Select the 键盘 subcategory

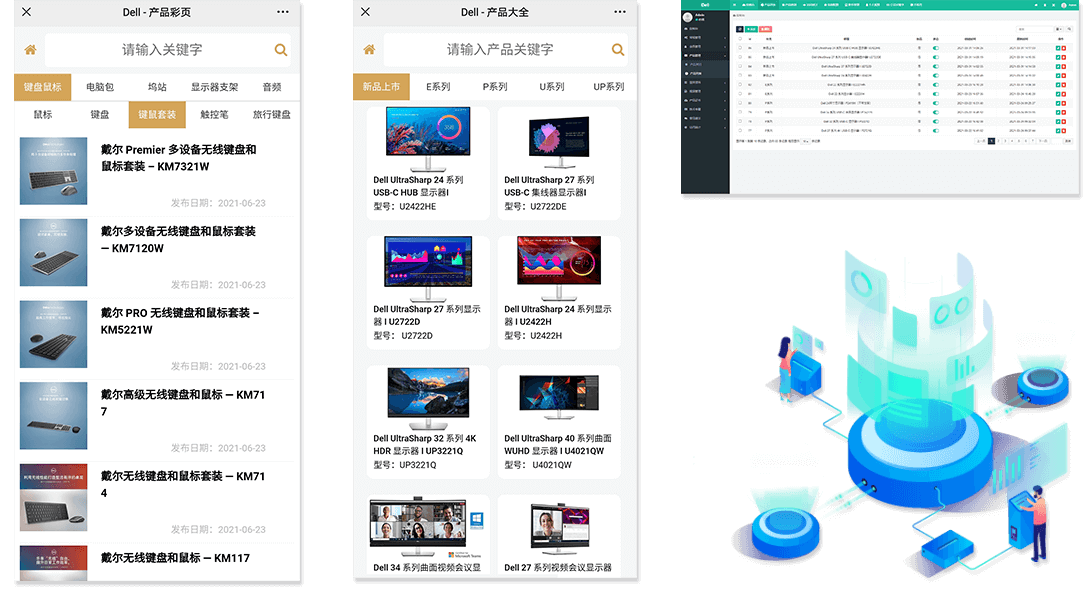pos(100,115)
